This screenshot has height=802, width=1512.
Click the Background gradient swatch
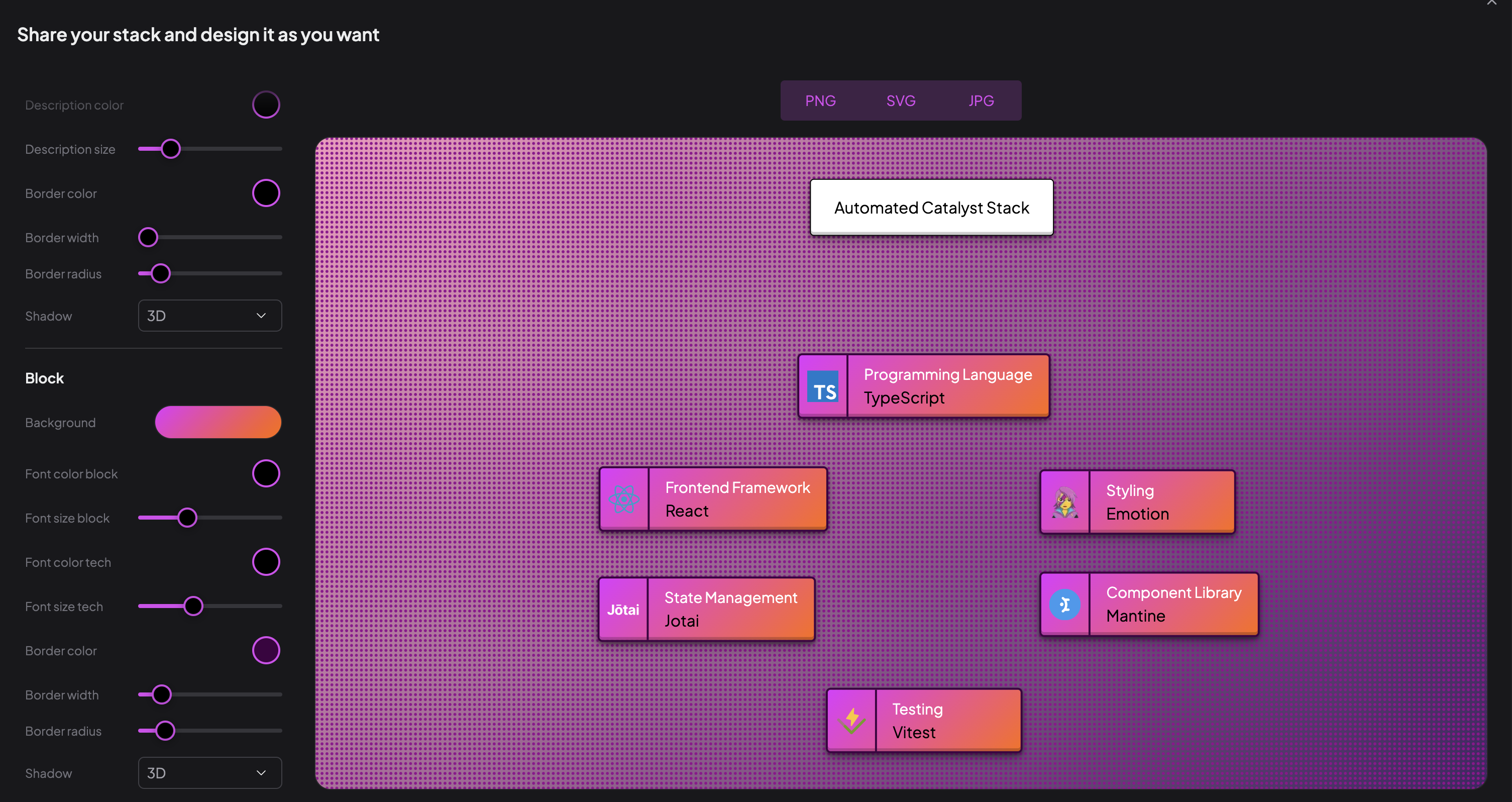(218, 422)
